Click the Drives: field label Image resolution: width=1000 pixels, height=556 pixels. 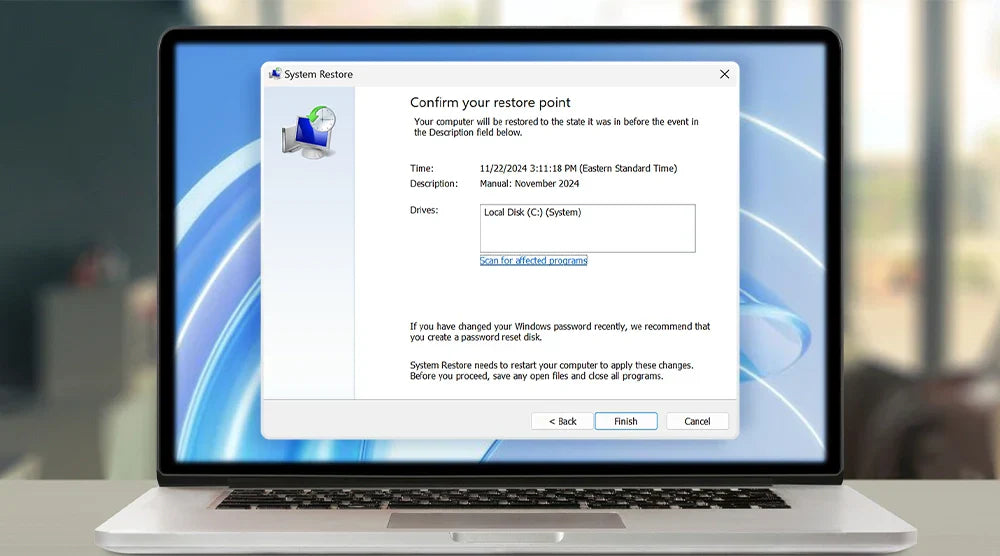pos(424,210)
